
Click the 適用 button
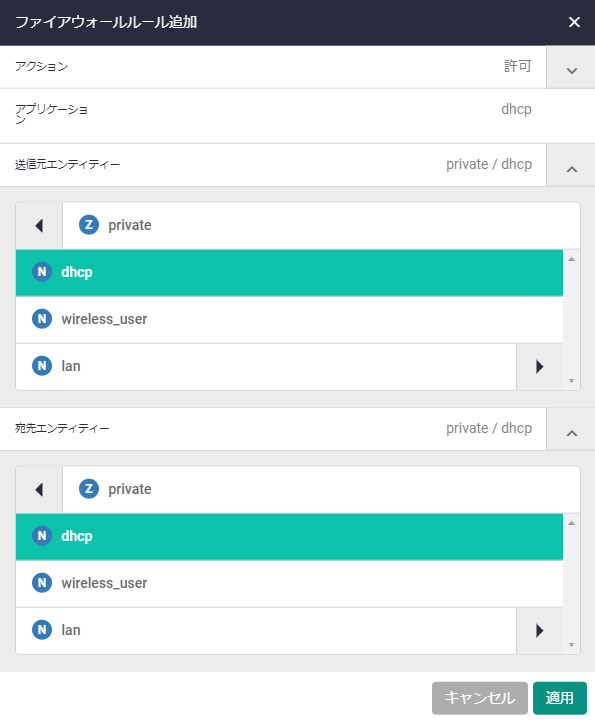(x=559, y=698)
